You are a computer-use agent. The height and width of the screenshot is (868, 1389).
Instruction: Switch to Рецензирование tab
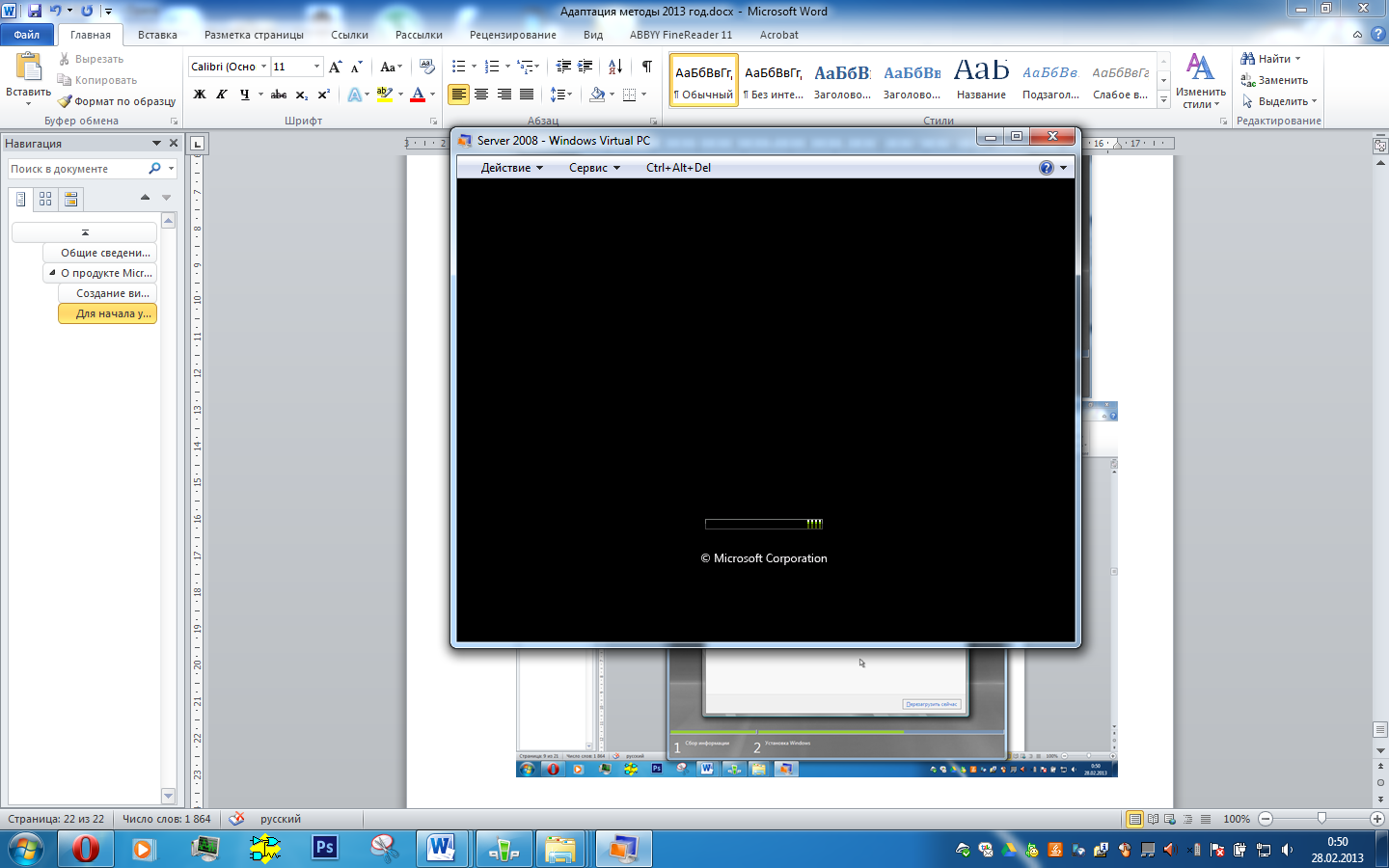[512, 35]
